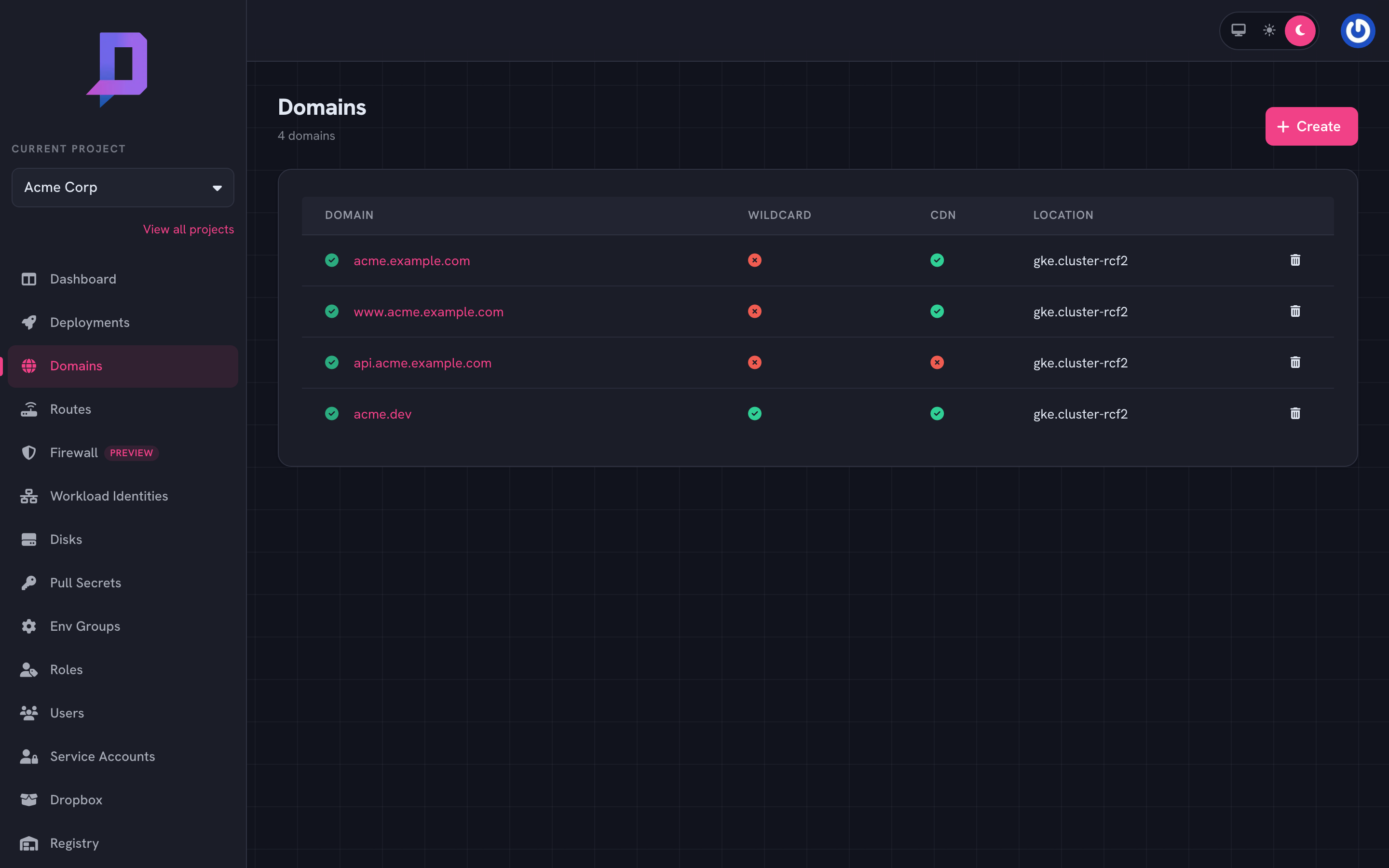
Task: Click the Env Groups gear icon
Action: click(x=29, y=626)
